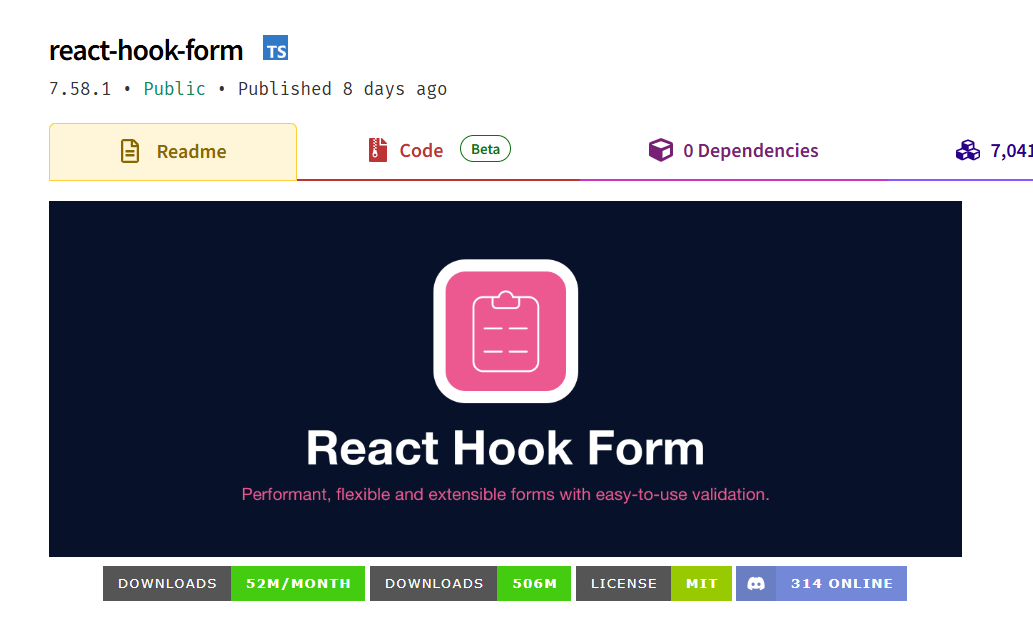Switch to the 0 Dependencies tab
This screenshot has height=638, width=1033.
coord(733,149)
